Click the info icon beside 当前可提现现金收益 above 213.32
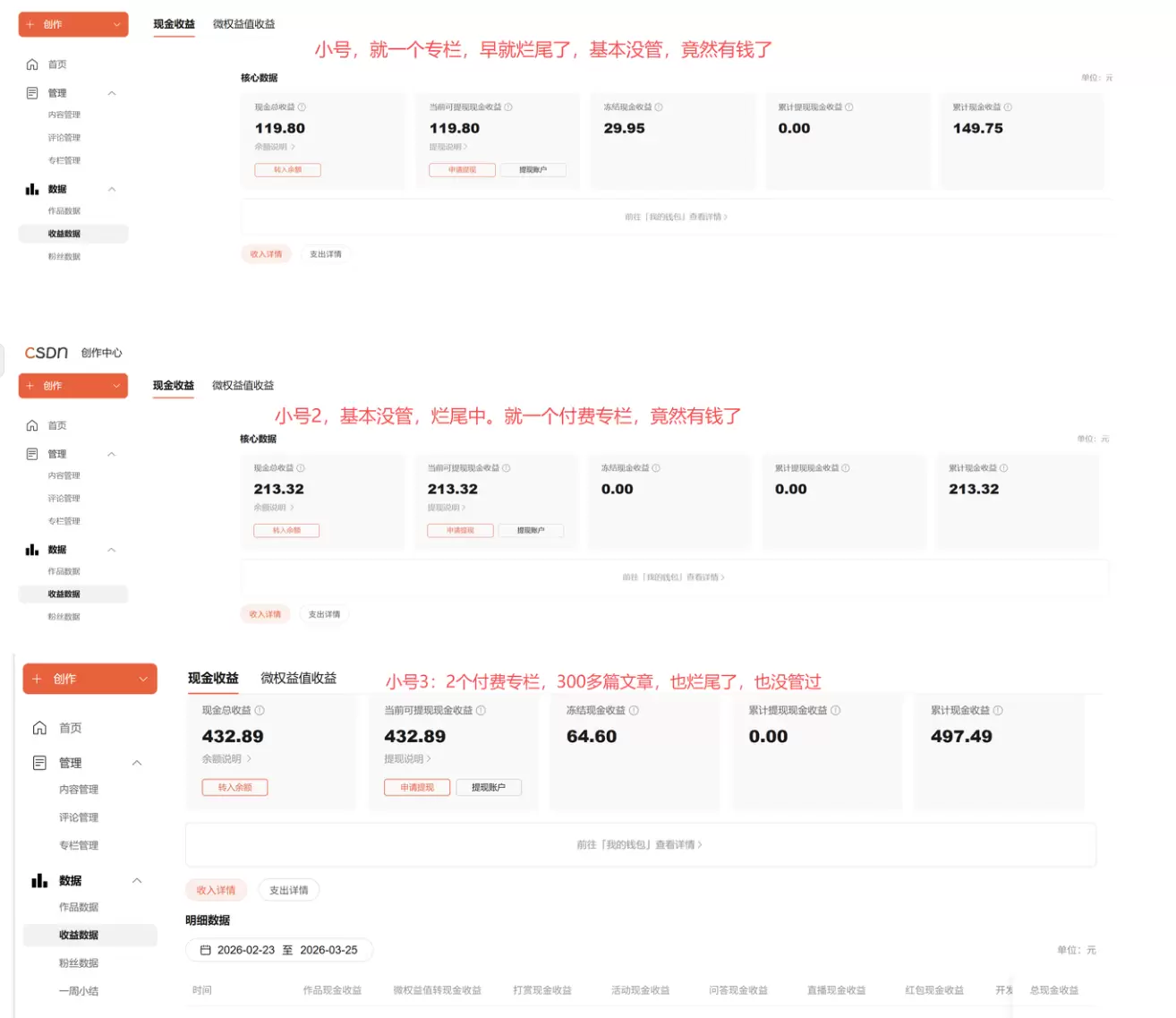This screenshot has width=1176, height=1018. 507,468
